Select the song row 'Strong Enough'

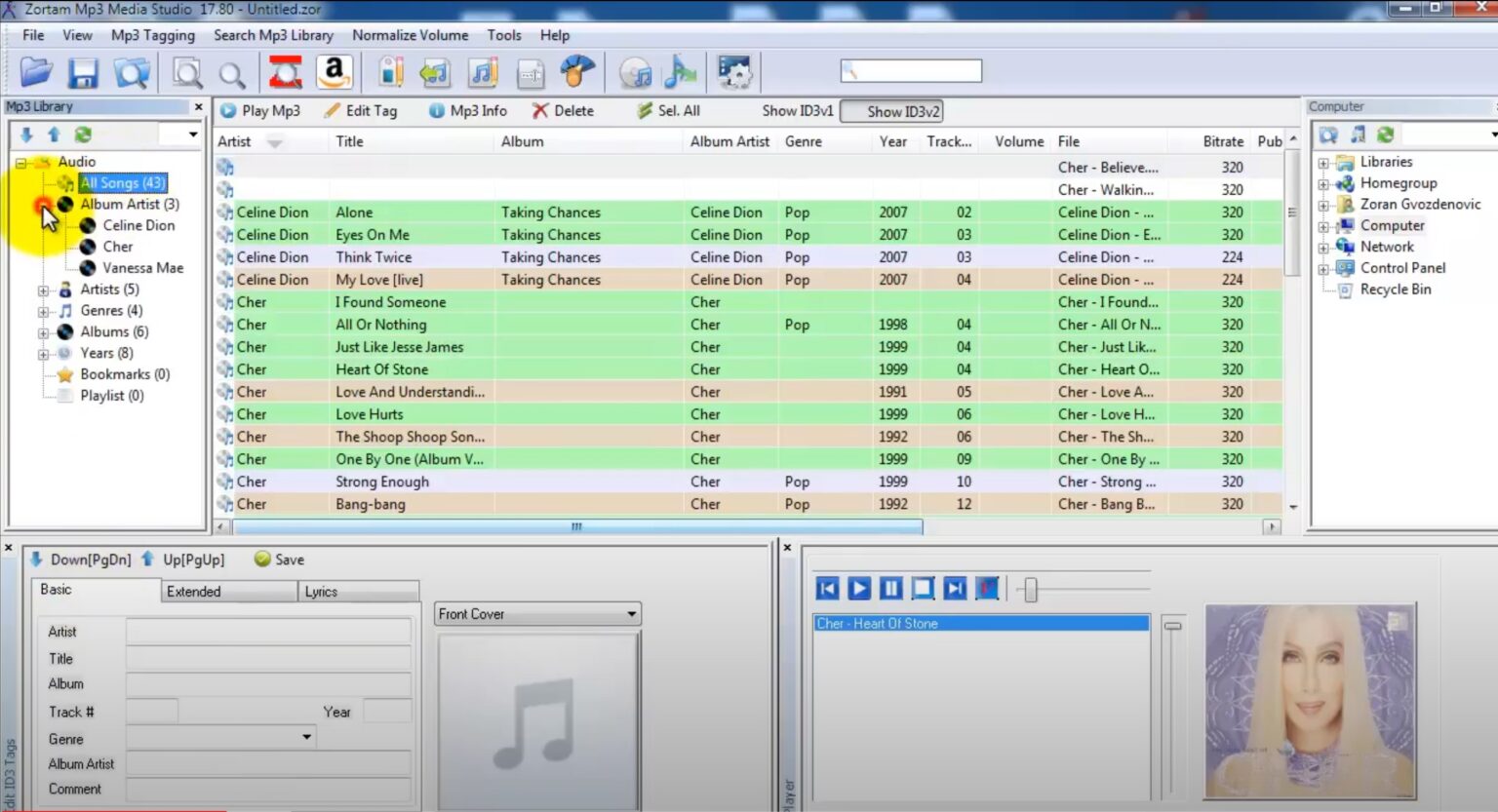(748, 482)
